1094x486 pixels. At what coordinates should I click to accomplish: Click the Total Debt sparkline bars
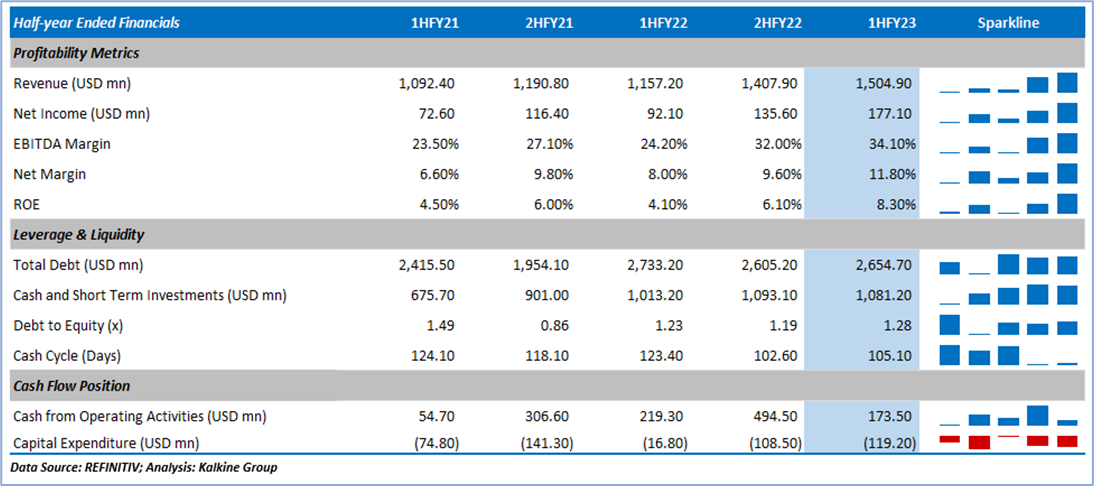pos(1008,265)
